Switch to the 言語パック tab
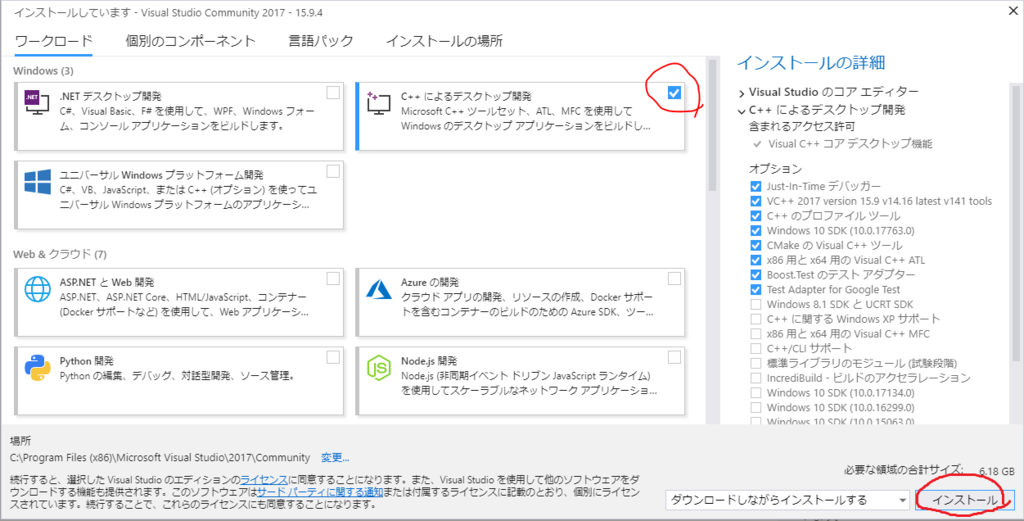The image size is (1024, 521). tap(321, 41)
